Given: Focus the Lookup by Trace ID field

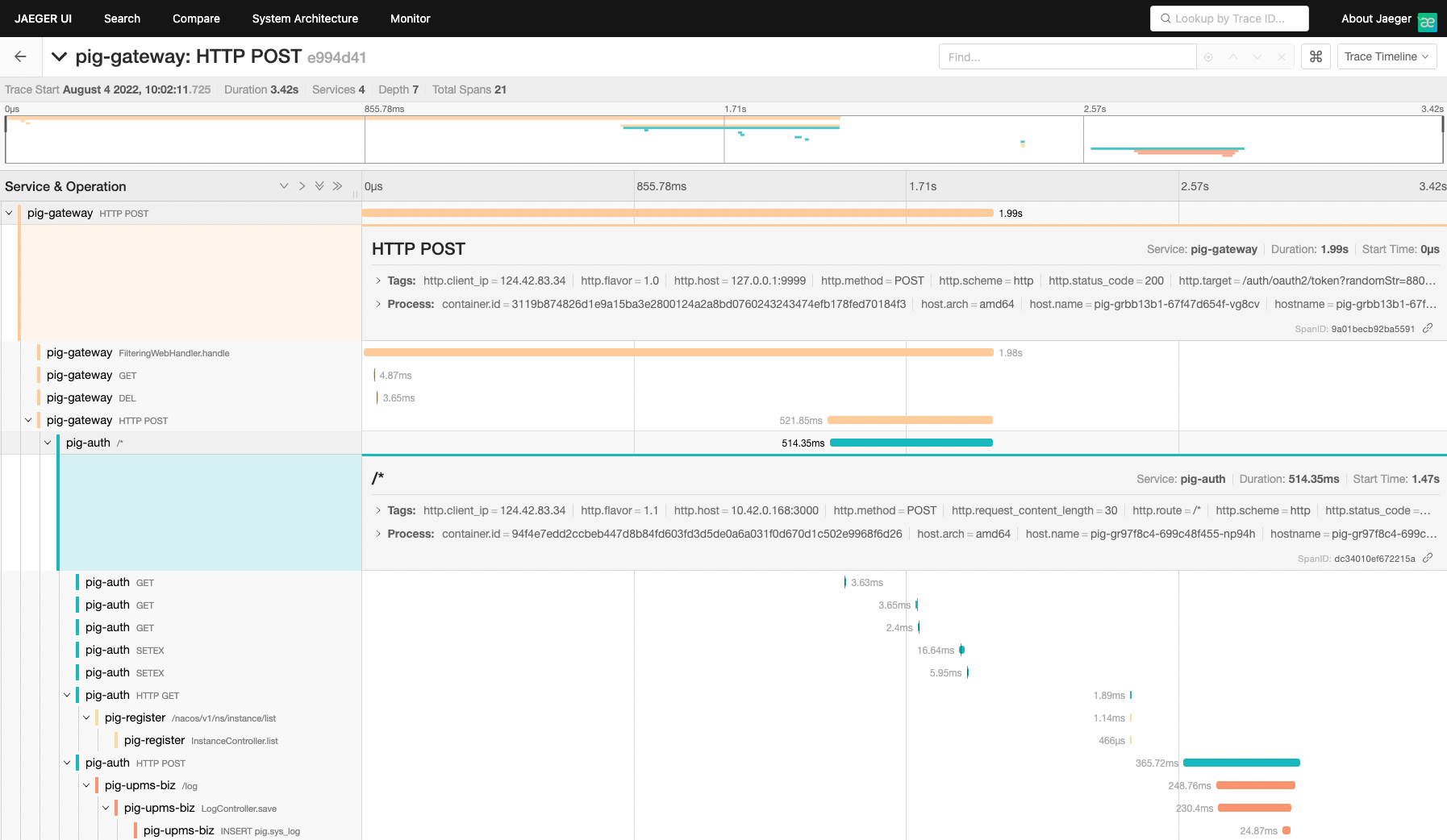Looking at the screenshot, I should click(1229, 19).
